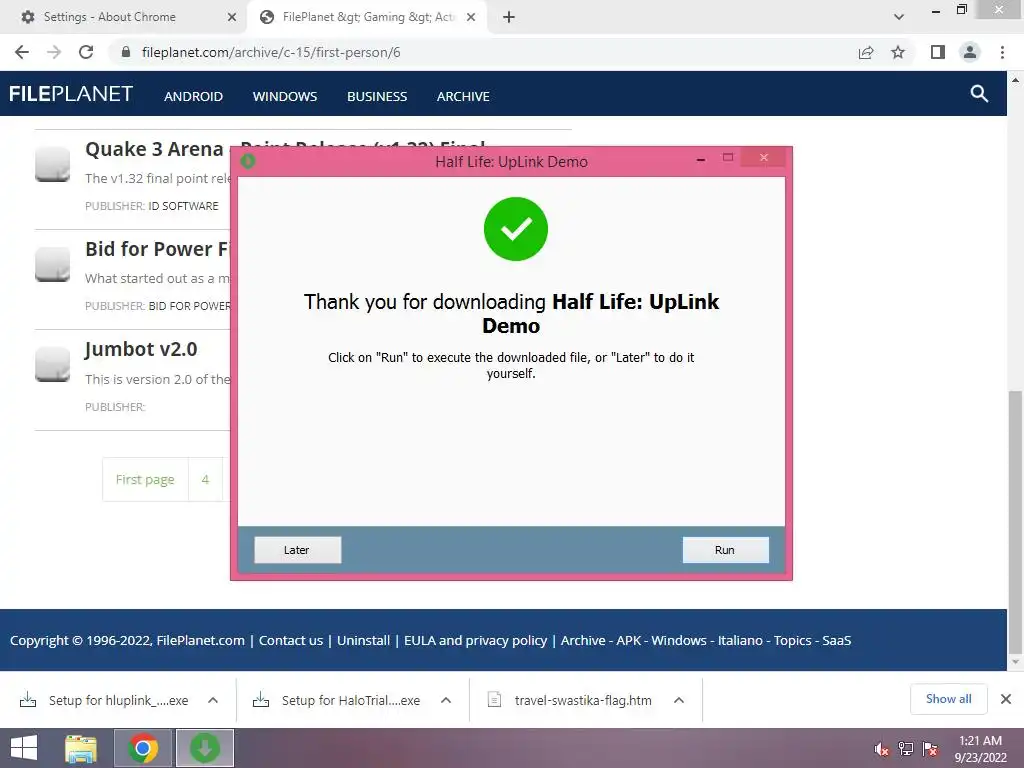
Task: Close the downloads shelf
Action: (x=1006, y=699)
